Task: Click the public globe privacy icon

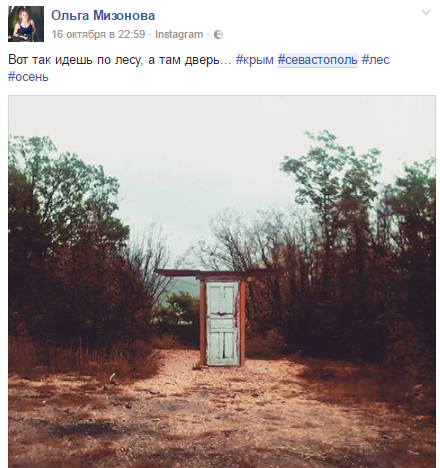Action: [218, 34]
